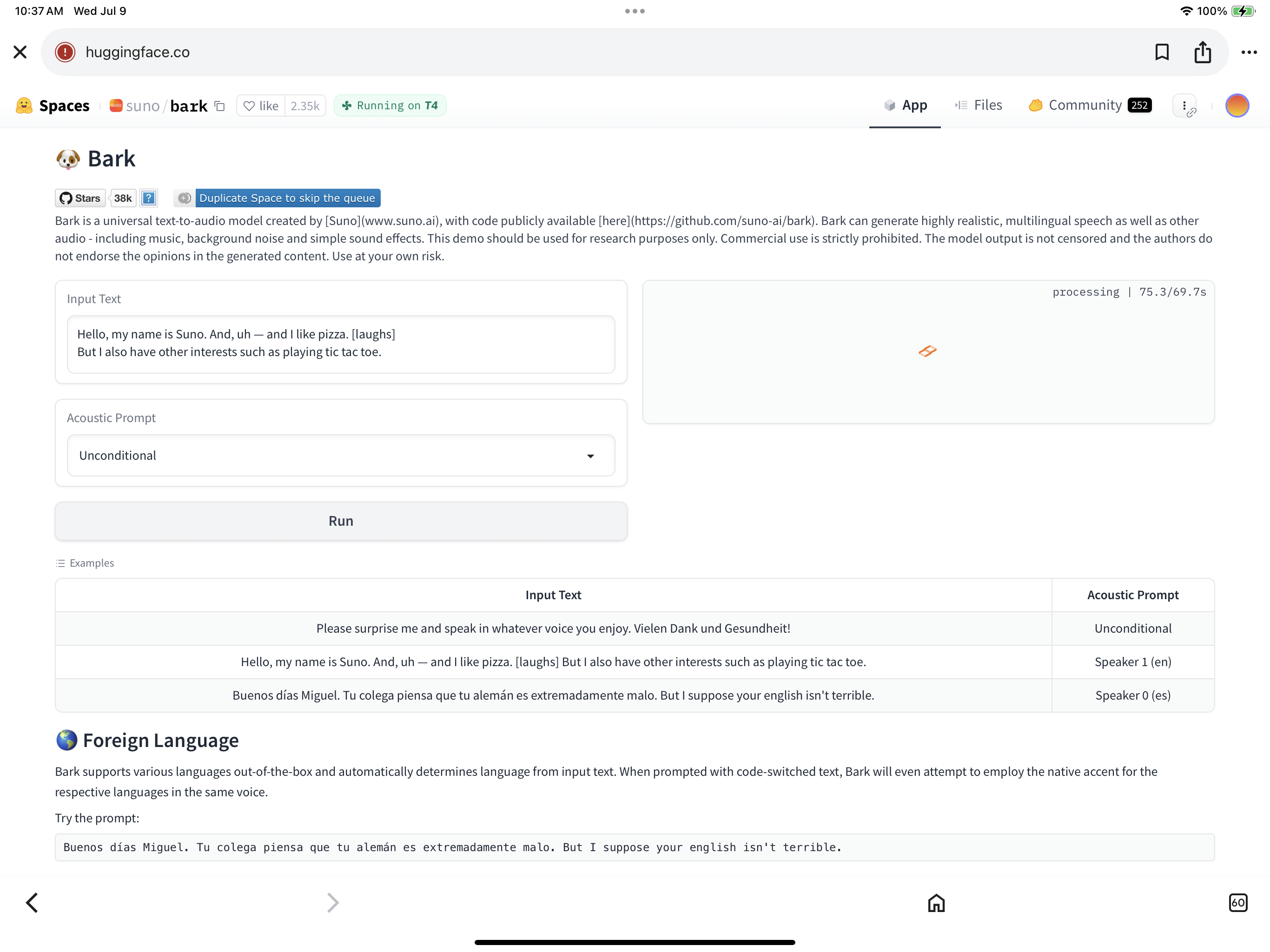Click the Acoustic Prompt column header
Viewport: 1270px width, 952px height.
(1133, 595)
